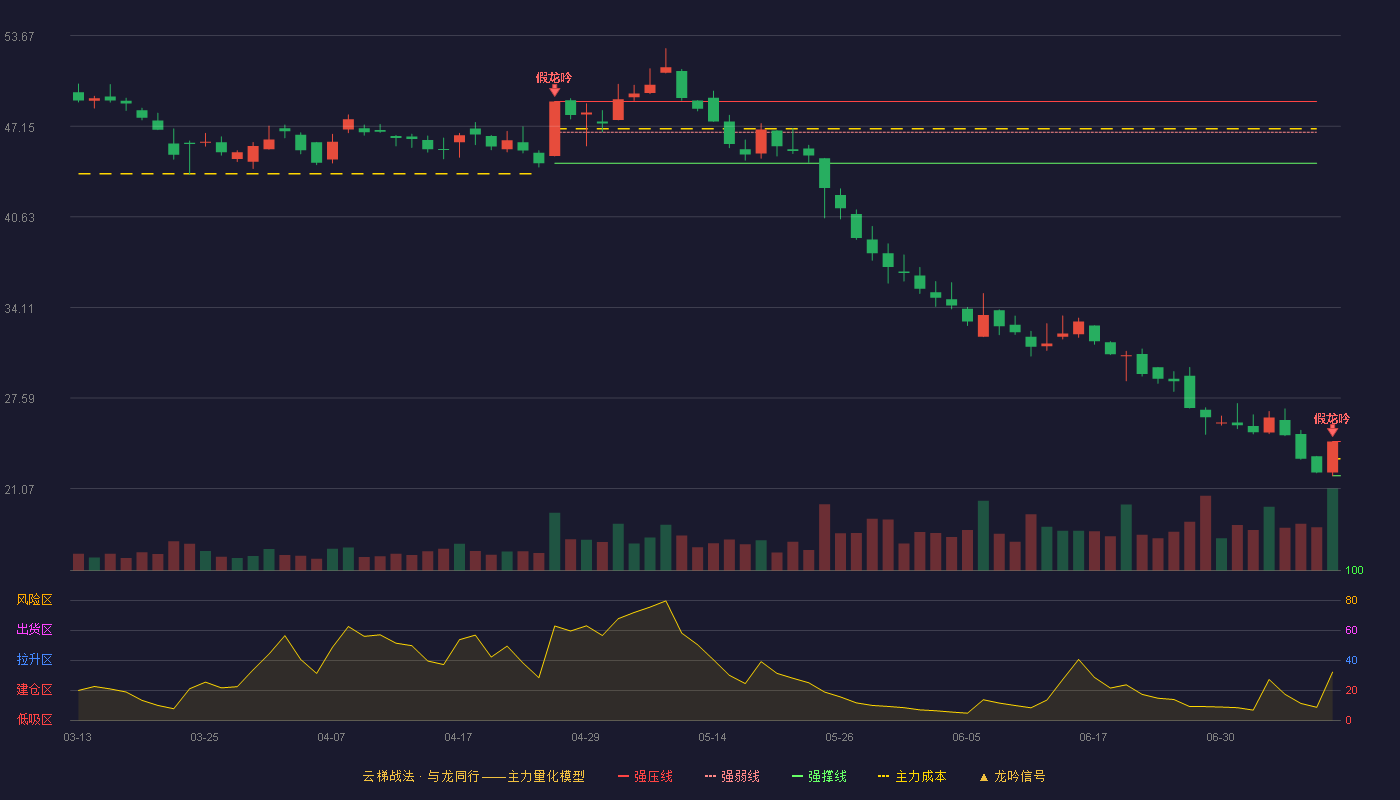Viewport: 1400px width, 800px height.
Task: Click the 06-17 date label
Action: [1093, 737]
